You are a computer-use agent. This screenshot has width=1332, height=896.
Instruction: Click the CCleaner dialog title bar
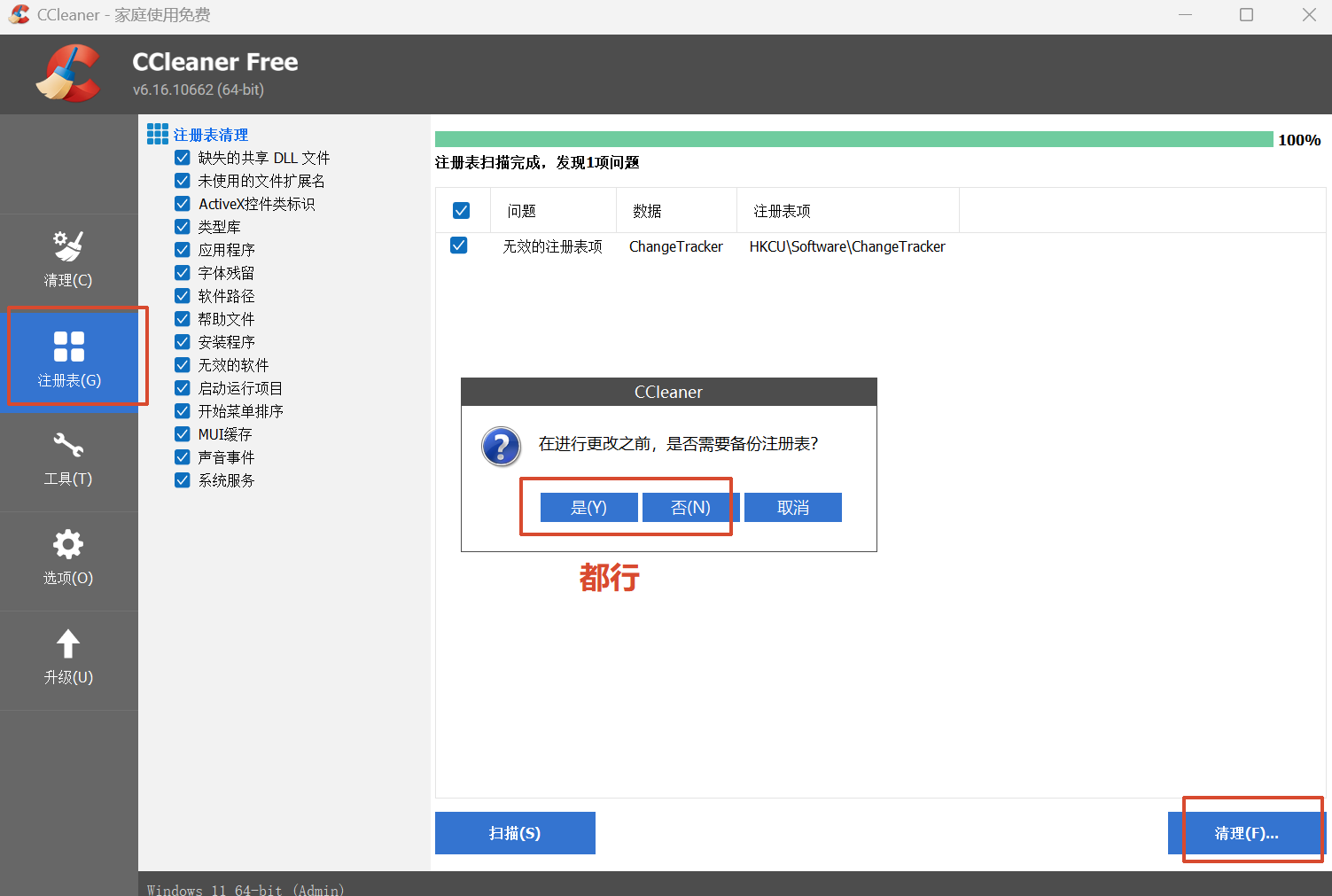669,392
